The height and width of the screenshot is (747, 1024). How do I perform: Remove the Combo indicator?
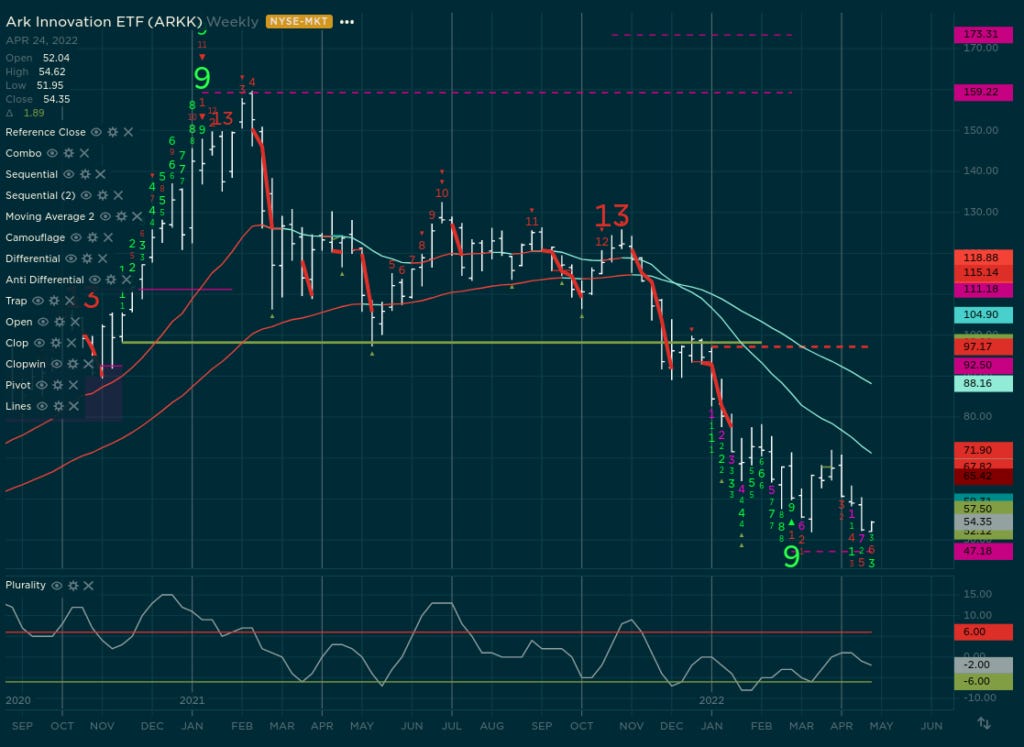84,153
